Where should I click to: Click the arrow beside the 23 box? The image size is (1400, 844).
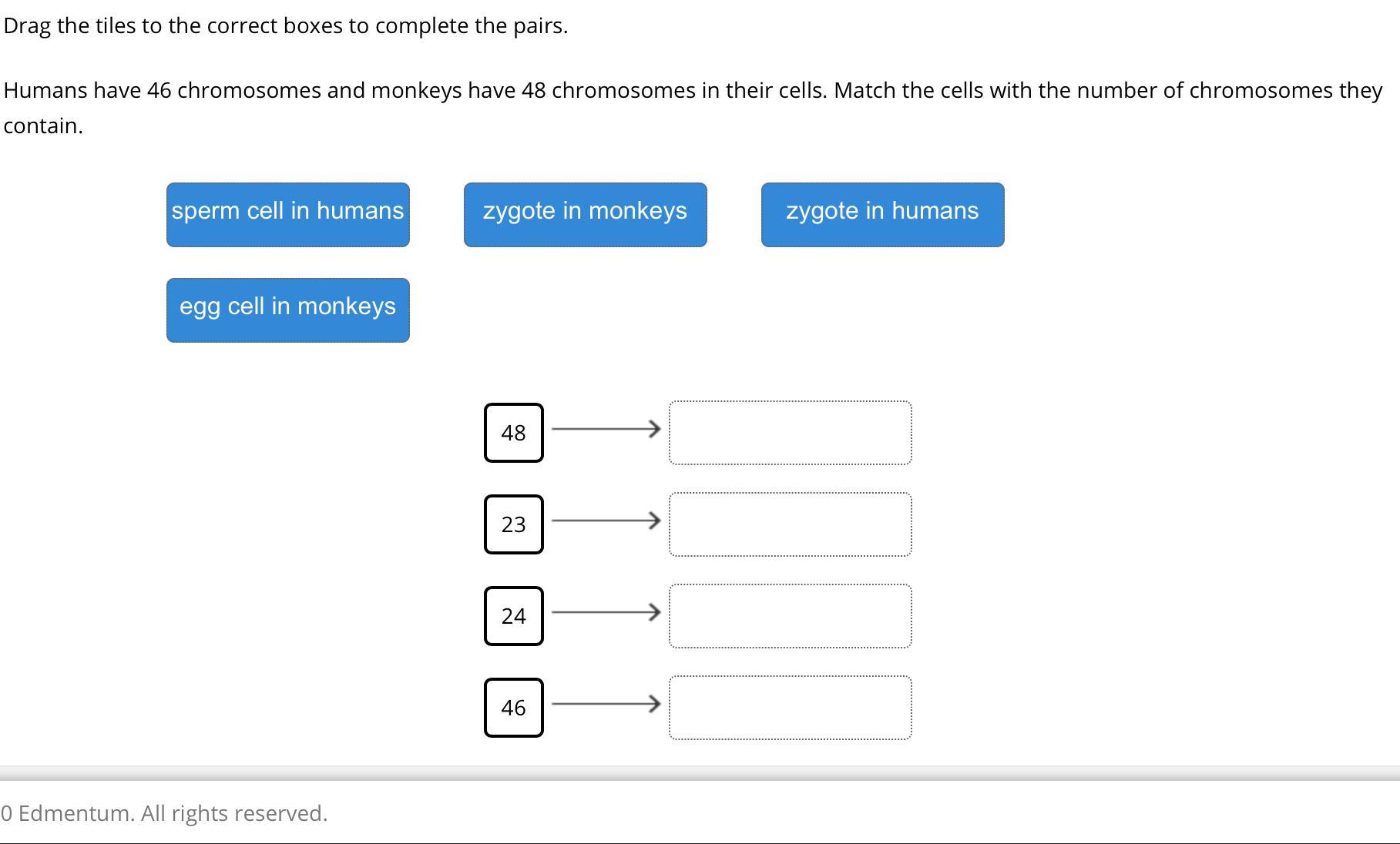pyautogui.click(x=606, y=521)
